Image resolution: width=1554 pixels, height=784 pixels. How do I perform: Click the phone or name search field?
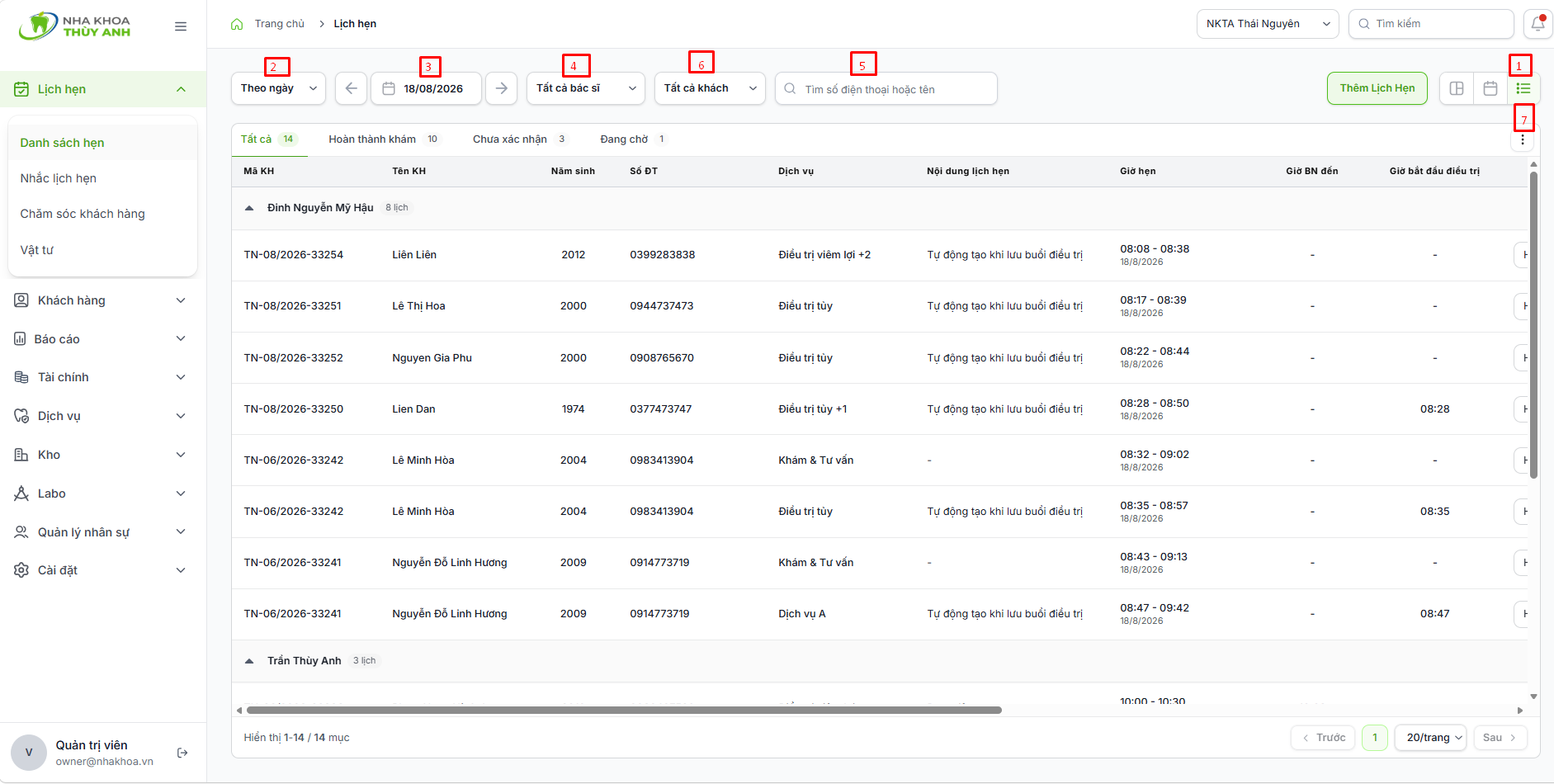click(x=886, y=88)
